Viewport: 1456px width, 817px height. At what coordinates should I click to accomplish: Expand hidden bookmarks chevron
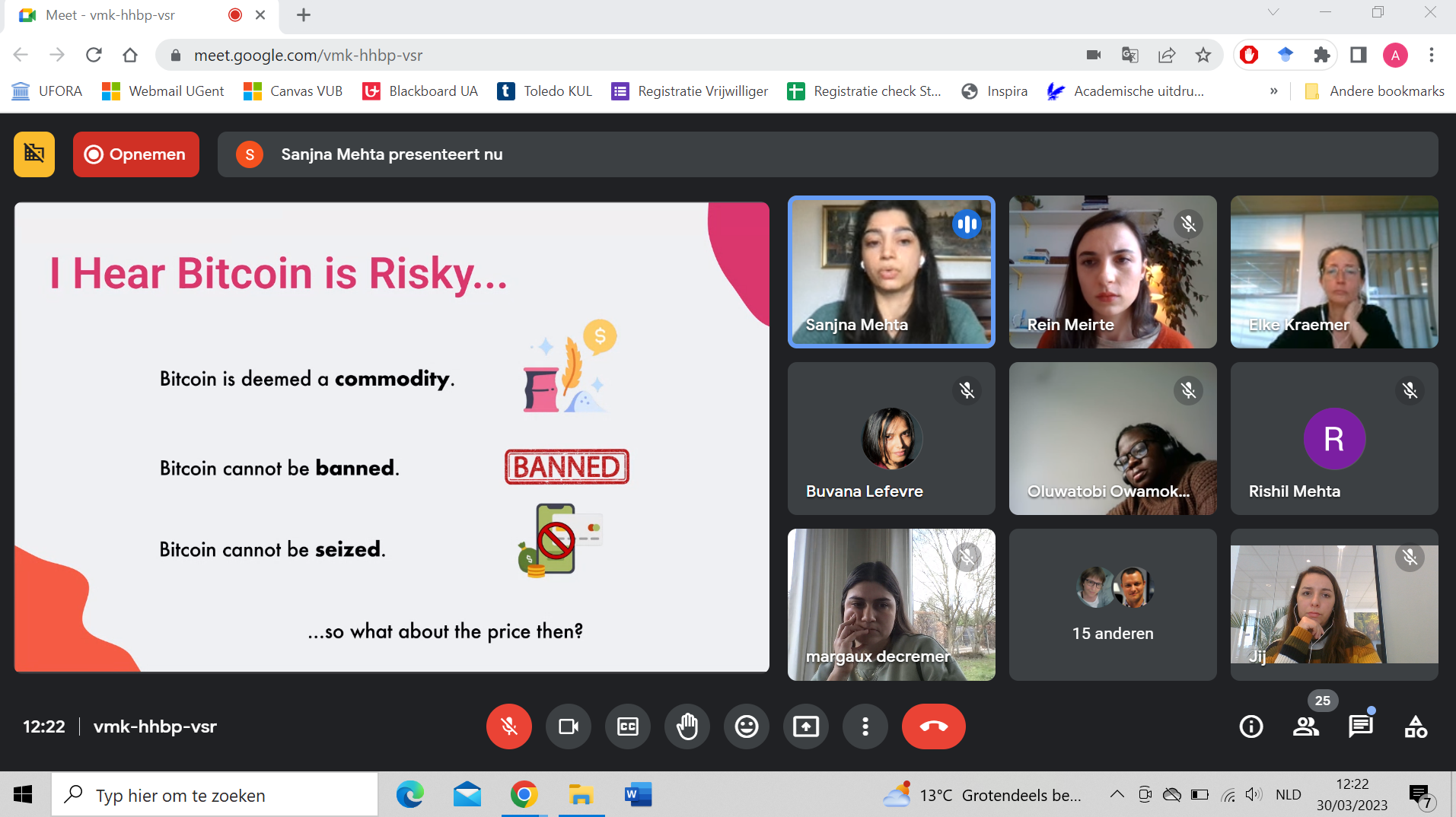(1273, 91)
